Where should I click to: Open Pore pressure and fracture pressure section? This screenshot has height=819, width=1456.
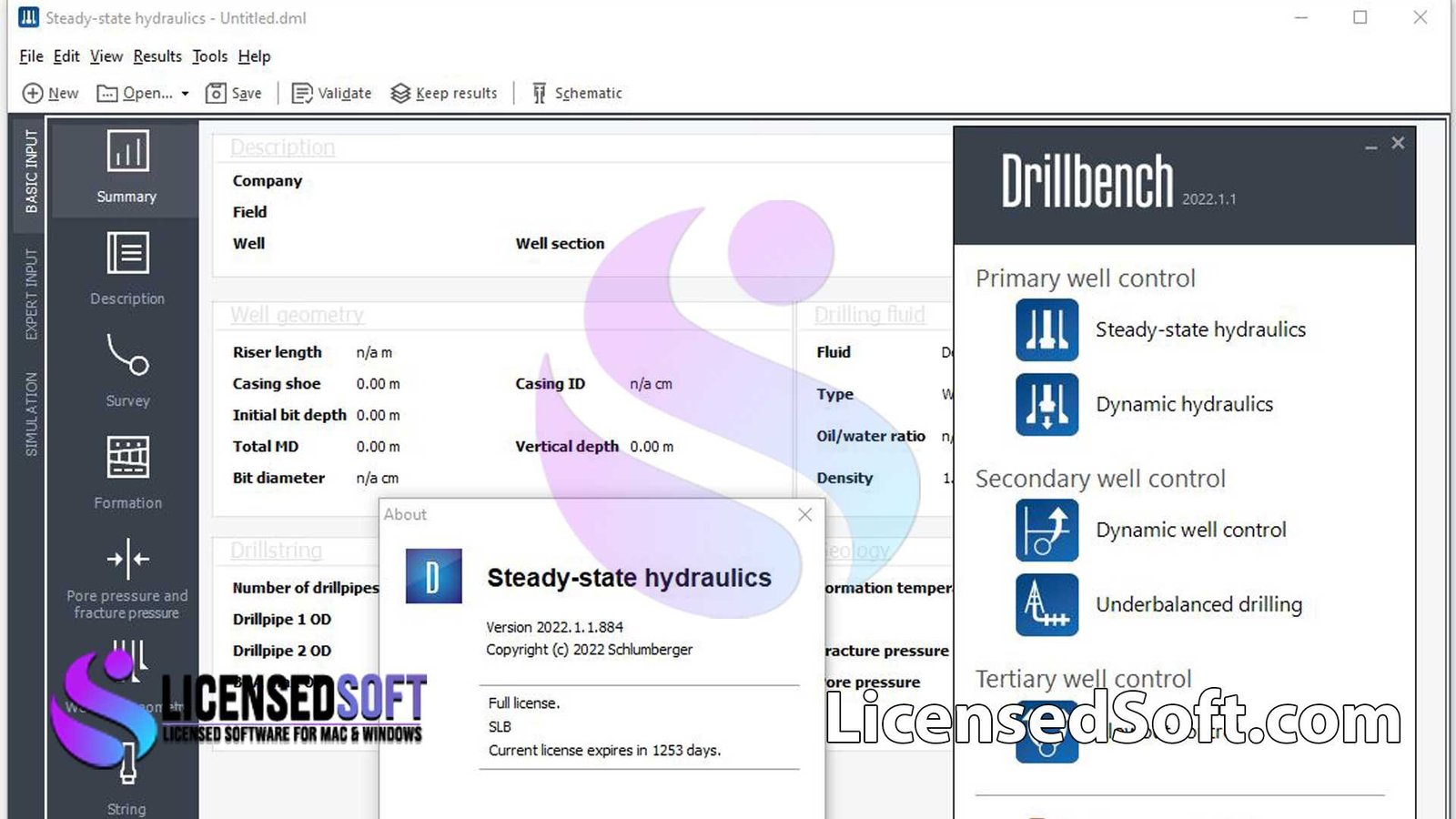[x=126, y=579]
